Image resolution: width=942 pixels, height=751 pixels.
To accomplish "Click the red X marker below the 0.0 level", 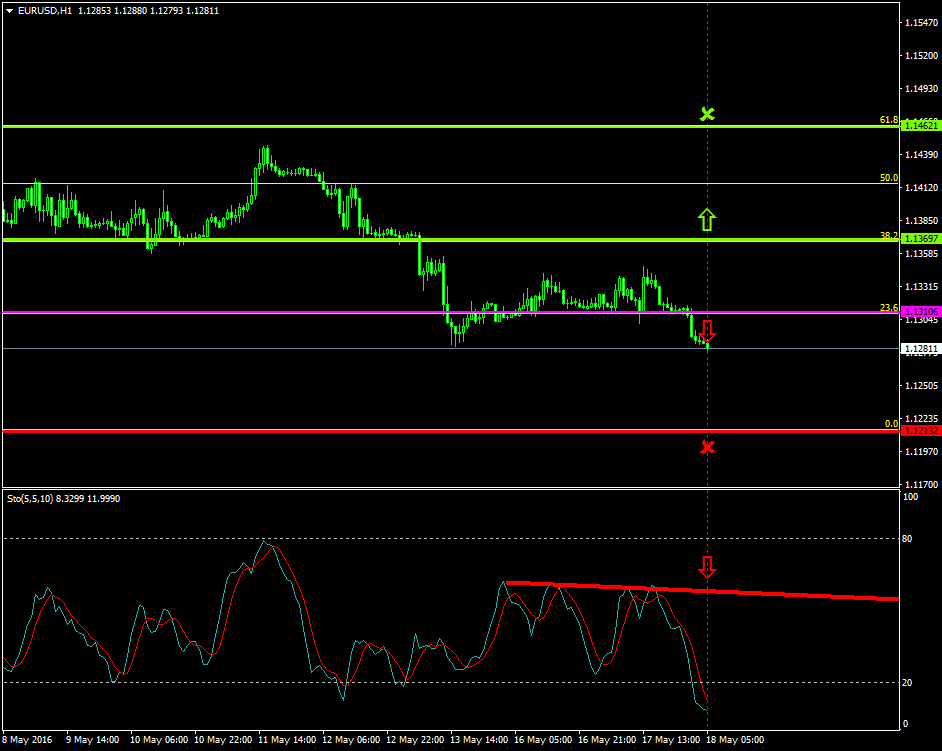I will click(x=708, y=447).
